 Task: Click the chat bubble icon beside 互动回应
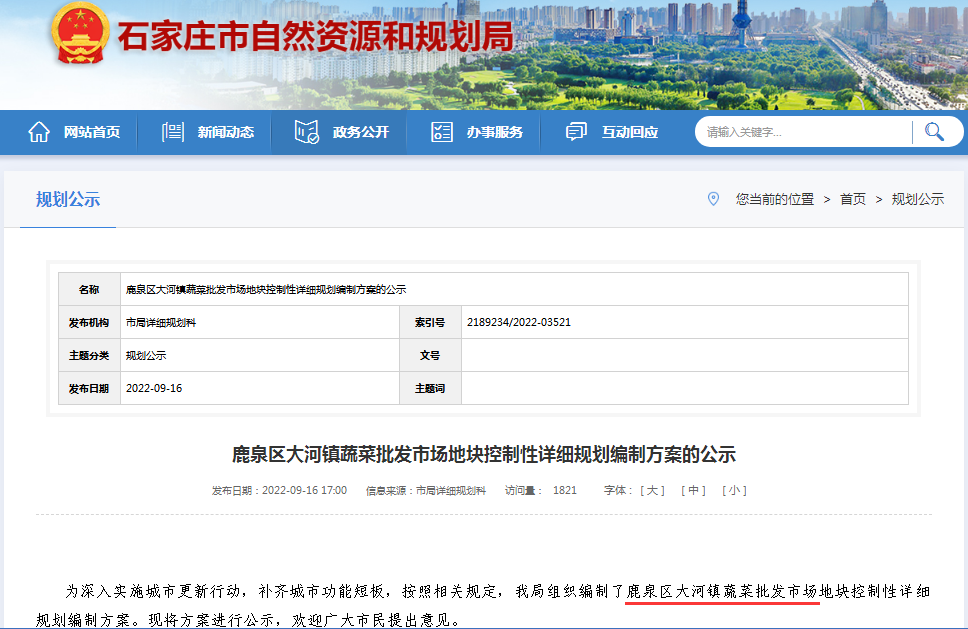tap(576, 132)
